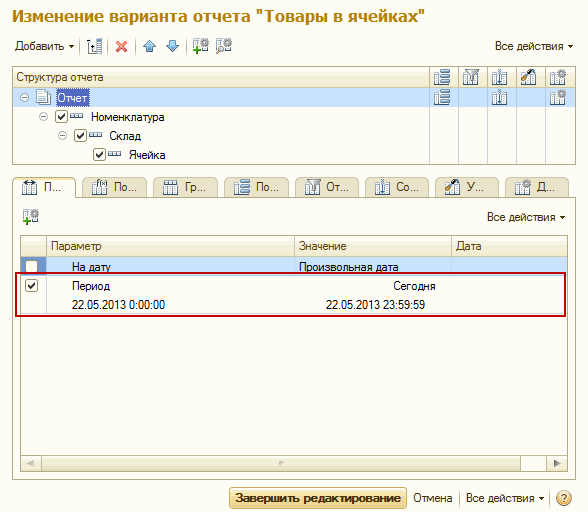Click Дата column header

509,246
